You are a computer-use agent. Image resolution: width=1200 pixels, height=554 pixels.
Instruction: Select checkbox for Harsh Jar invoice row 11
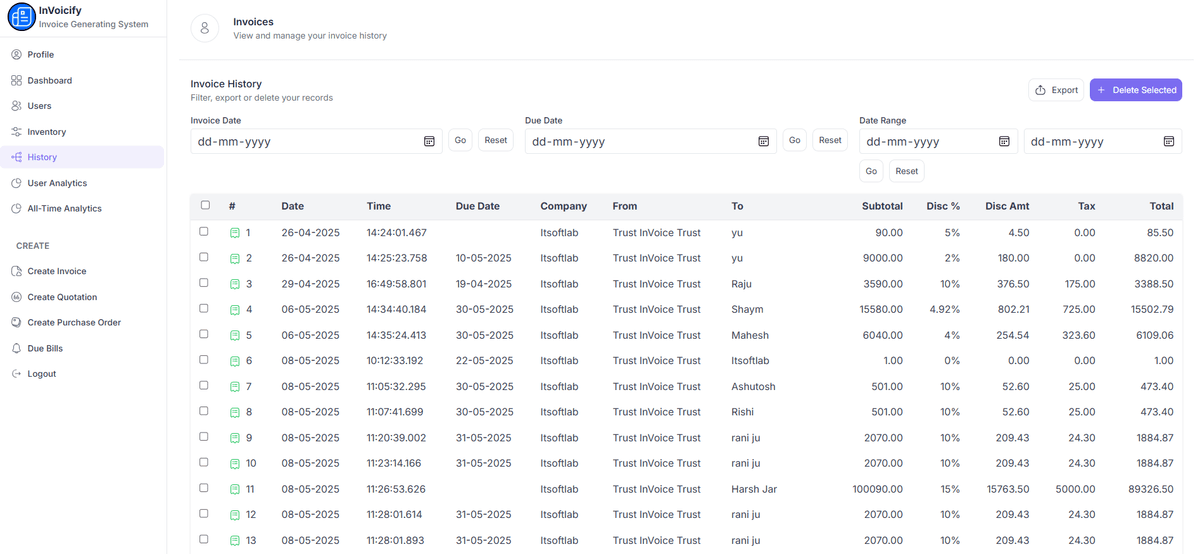click(204, 488)
